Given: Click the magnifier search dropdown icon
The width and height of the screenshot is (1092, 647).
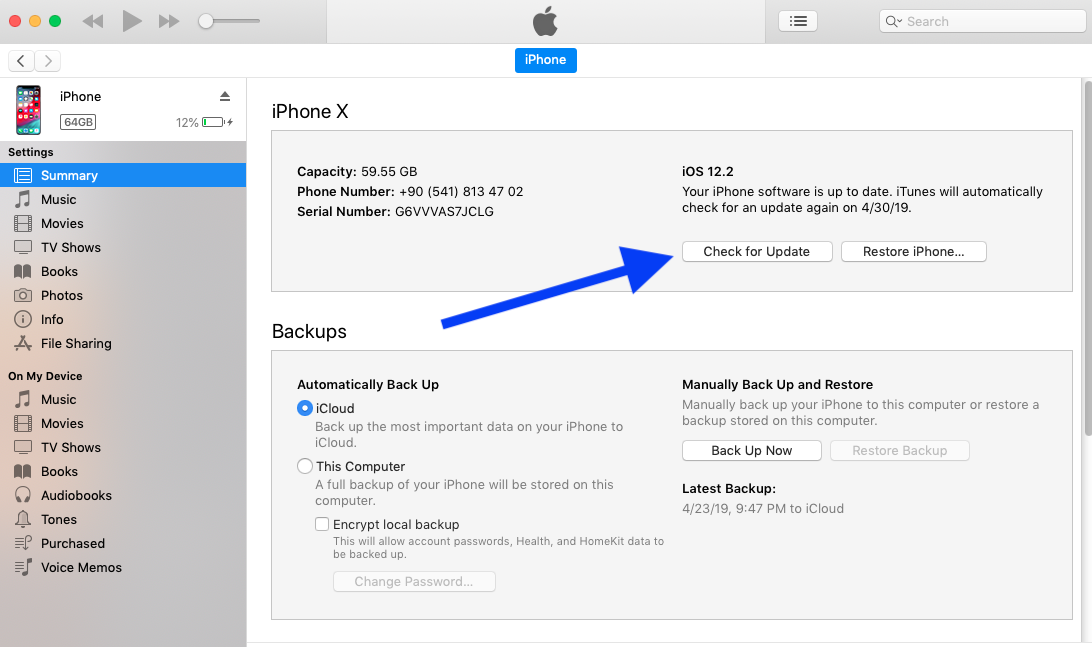Looking at the screenshot, I should [x=894, y=22].
